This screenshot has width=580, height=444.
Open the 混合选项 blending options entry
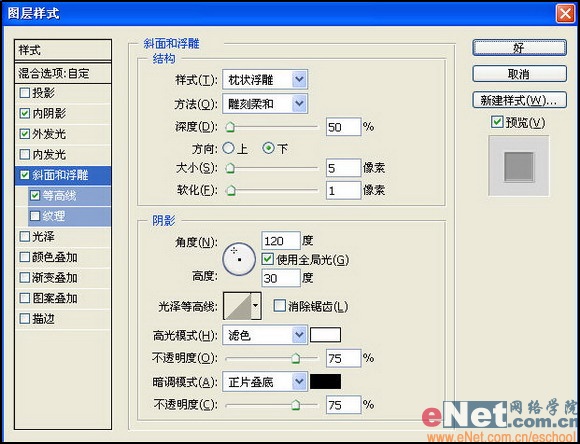click(x=63, y=73)
